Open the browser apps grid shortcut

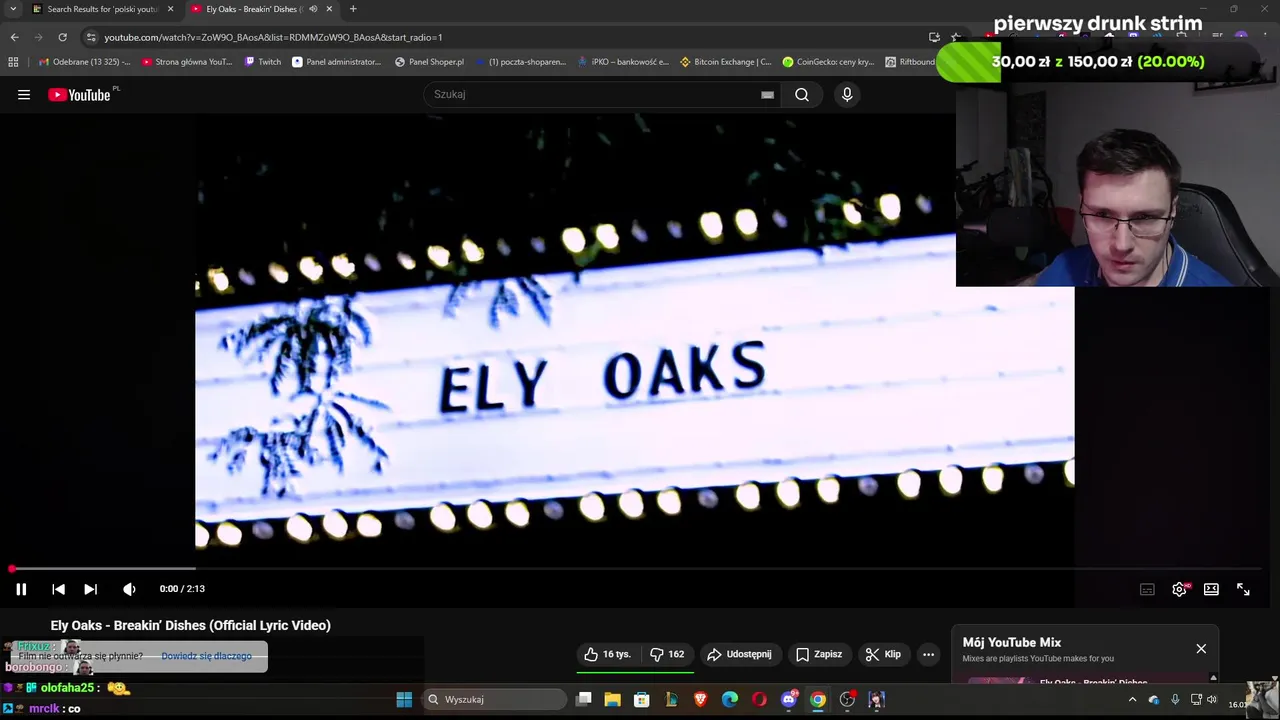(13, 62)
